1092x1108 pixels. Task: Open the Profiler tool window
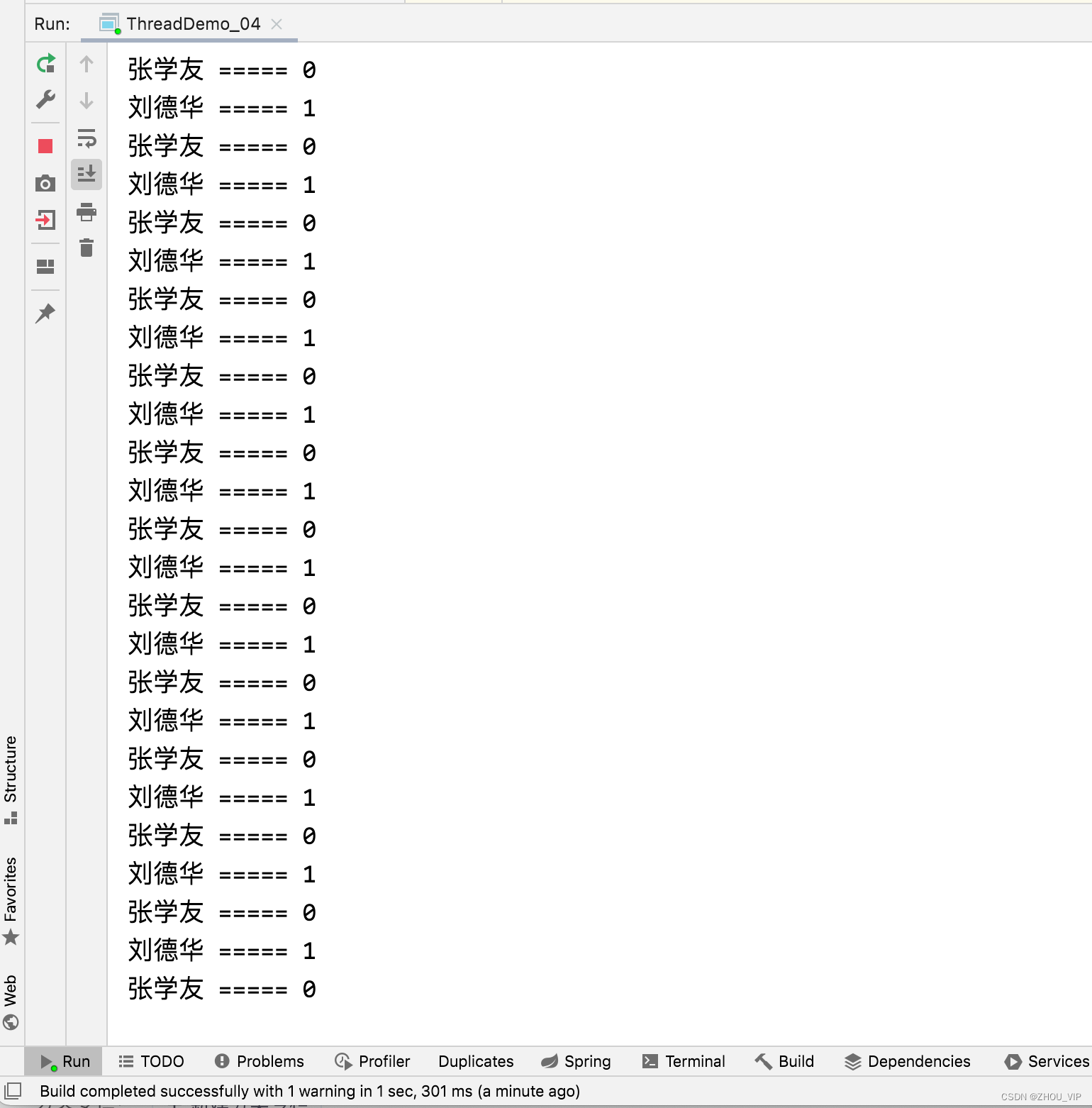[372, 1061]
